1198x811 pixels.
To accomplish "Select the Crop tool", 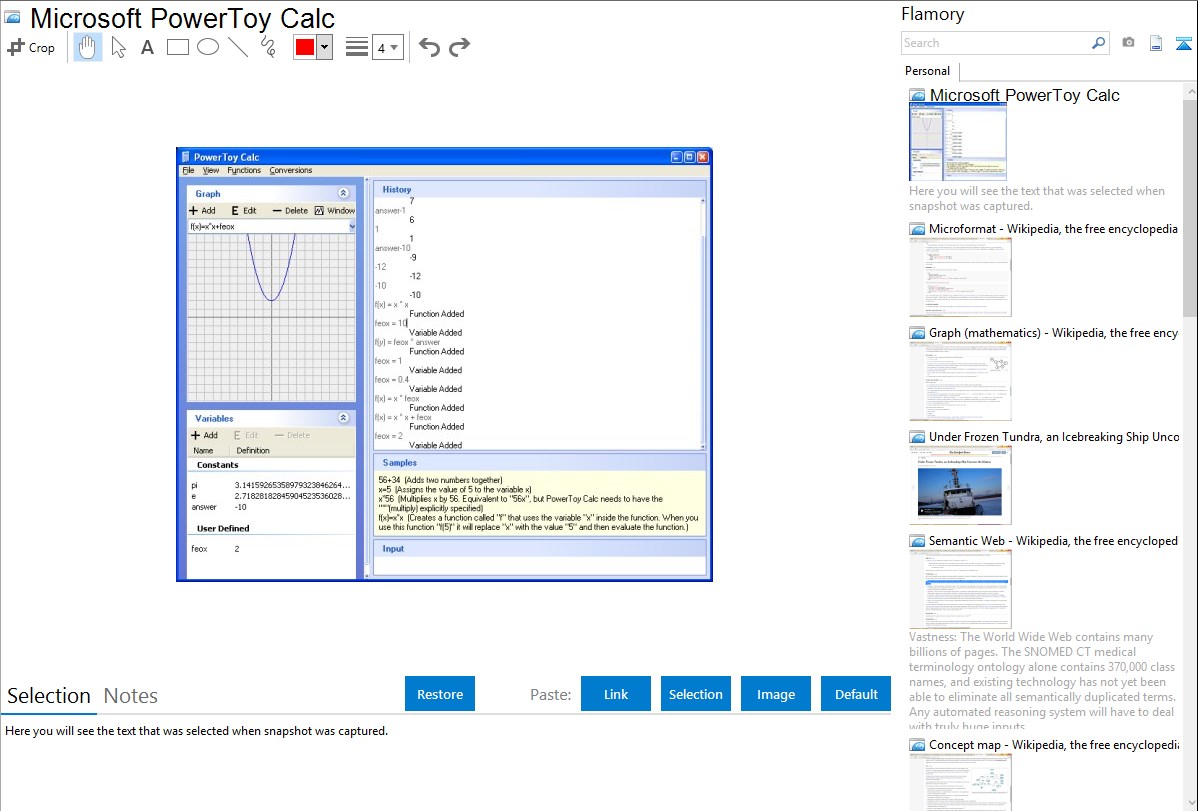I will 31,47.
